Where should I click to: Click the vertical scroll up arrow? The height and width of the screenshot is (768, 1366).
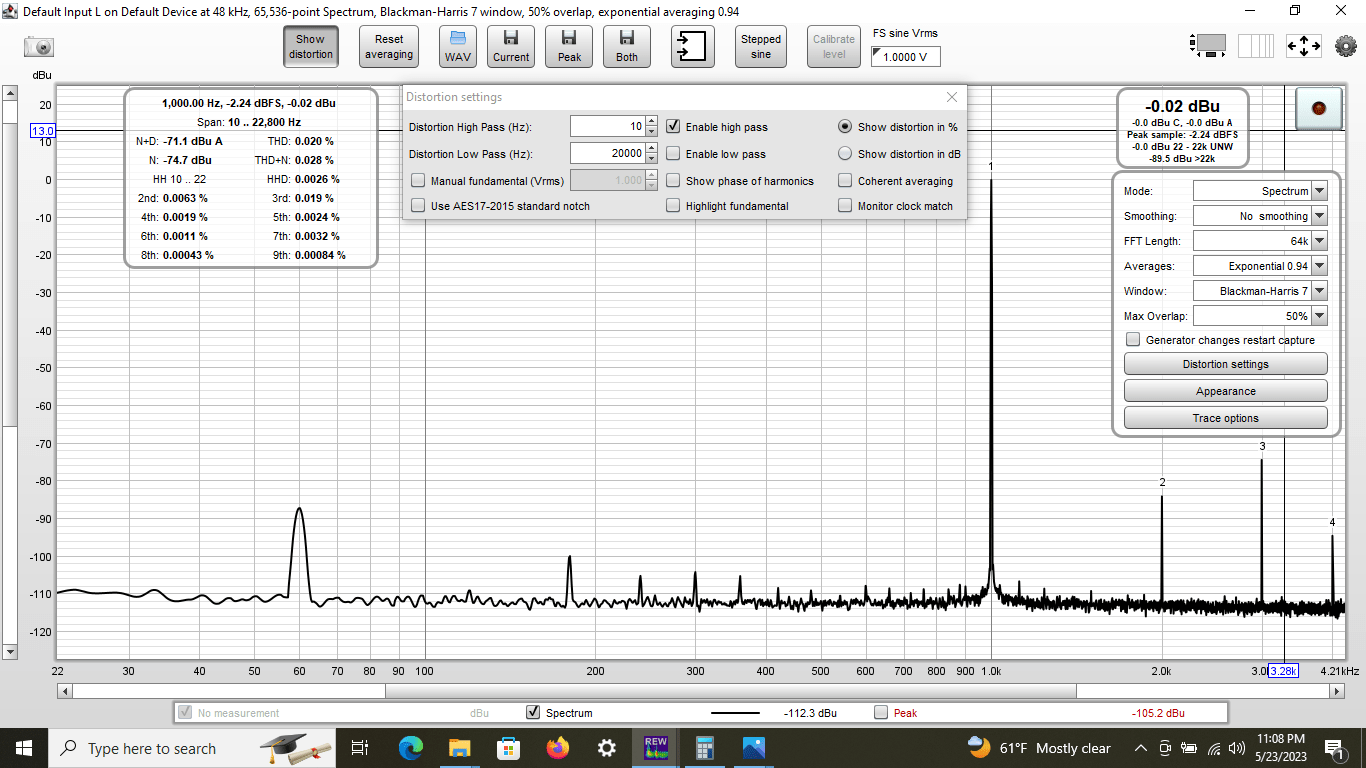coord(10,93)
